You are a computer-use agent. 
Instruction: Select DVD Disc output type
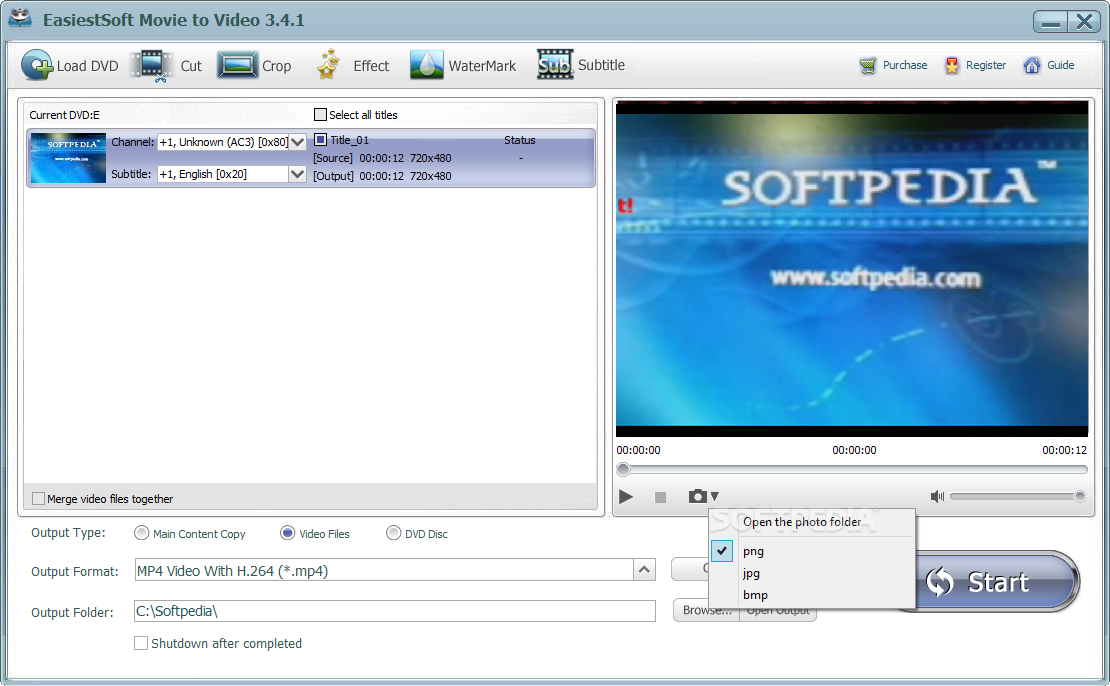point(394,533)
